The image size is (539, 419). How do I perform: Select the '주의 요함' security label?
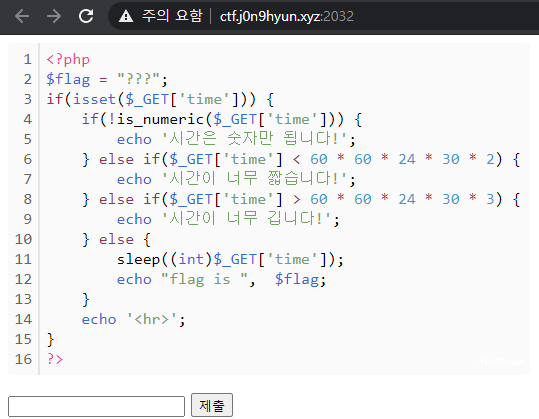[172, 16]
